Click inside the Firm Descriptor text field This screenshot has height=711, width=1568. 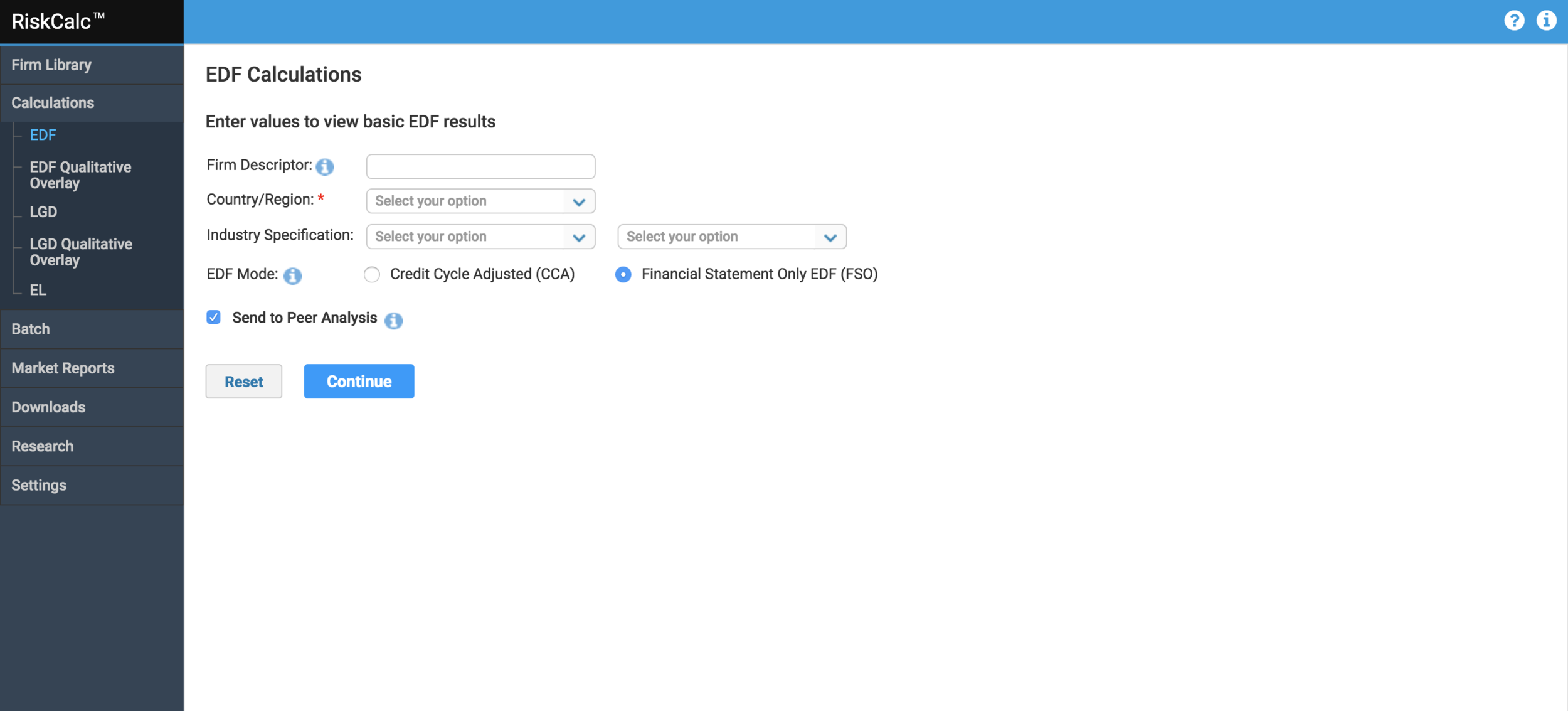pyautogui.click(x=480, y=166)
